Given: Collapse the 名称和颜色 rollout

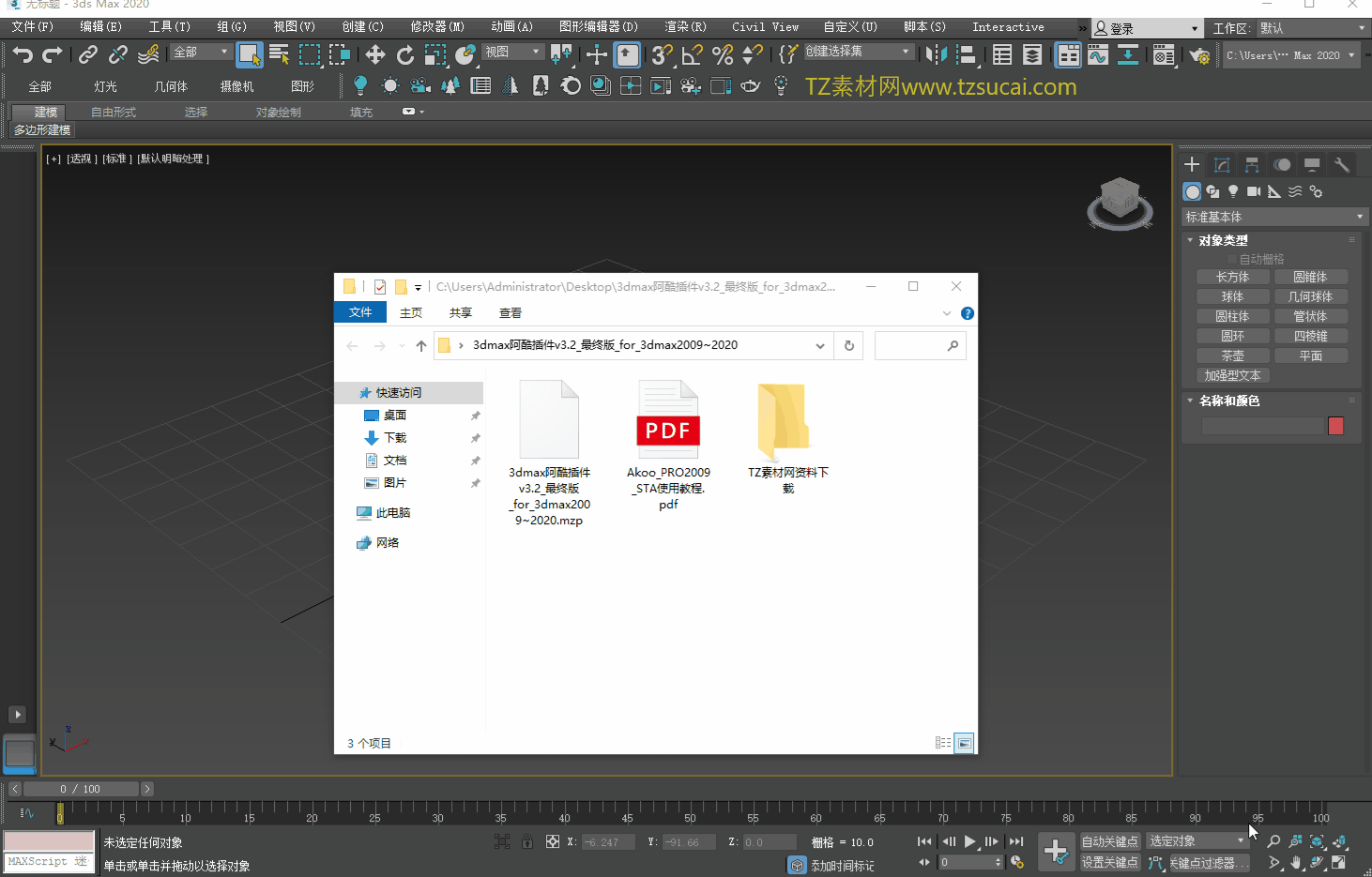Looking at the screenshot, I should tap(1228, 401).
